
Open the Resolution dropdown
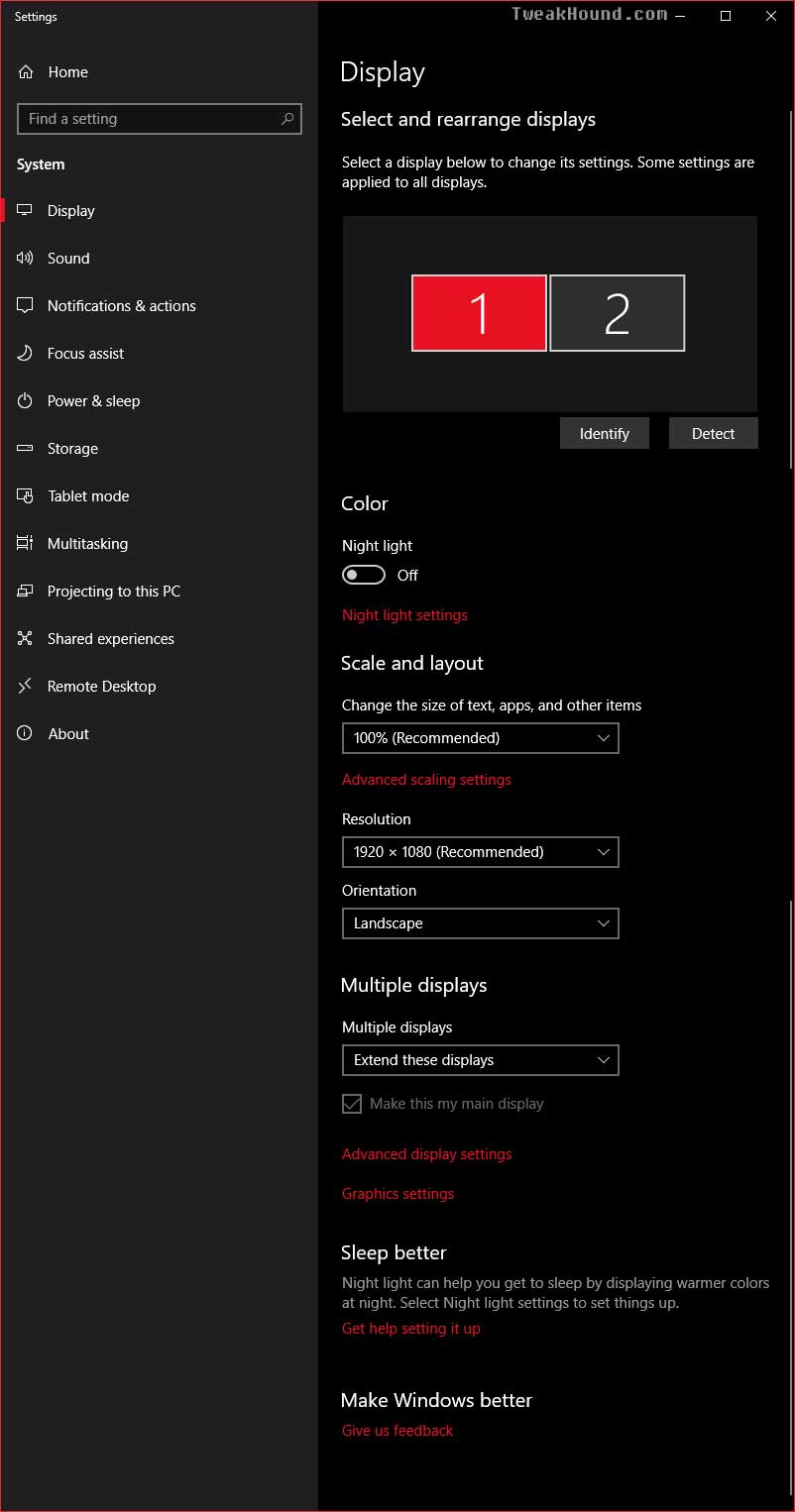point(481,852)
